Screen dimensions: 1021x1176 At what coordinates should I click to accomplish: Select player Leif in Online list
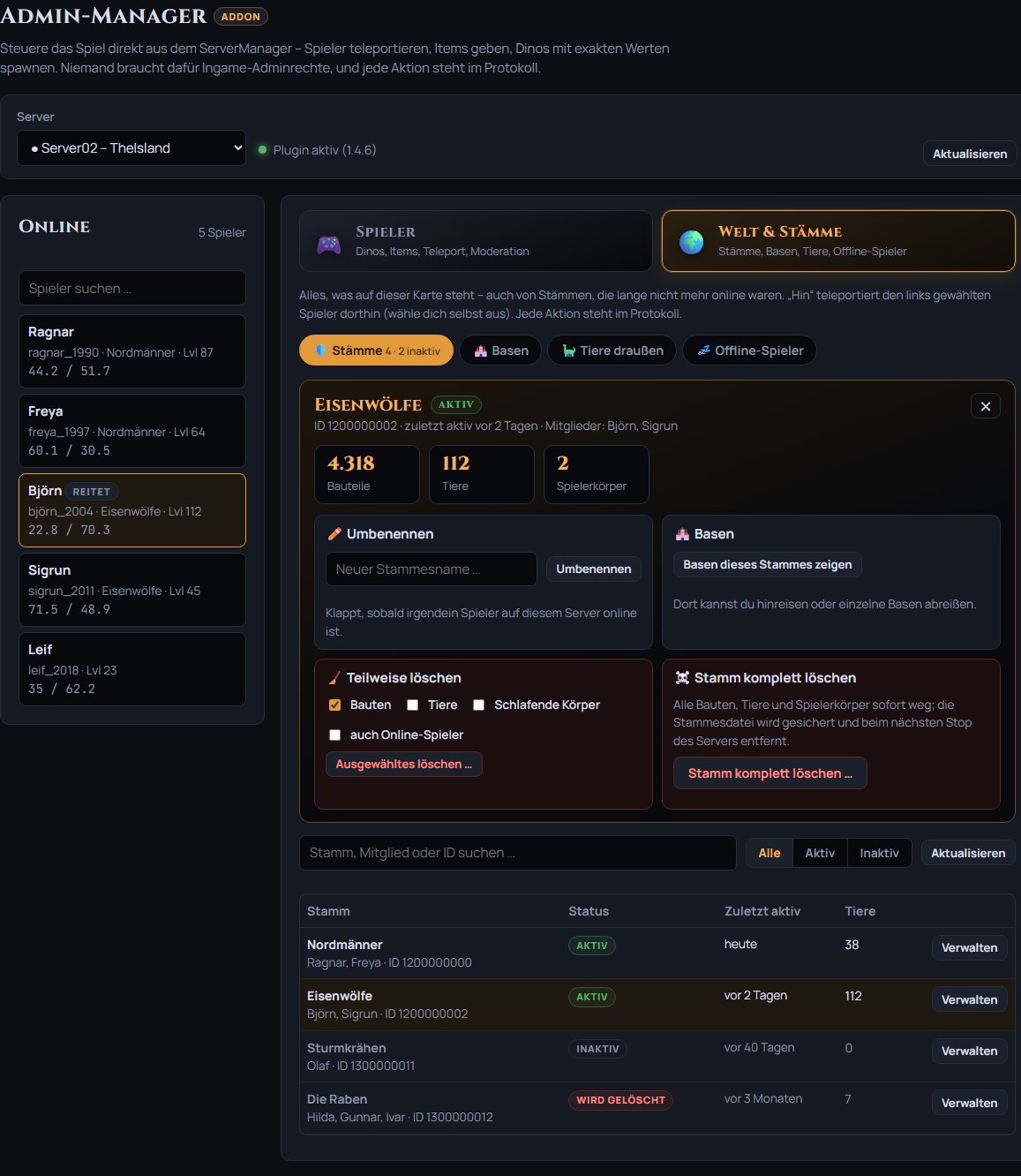(132, 669)
